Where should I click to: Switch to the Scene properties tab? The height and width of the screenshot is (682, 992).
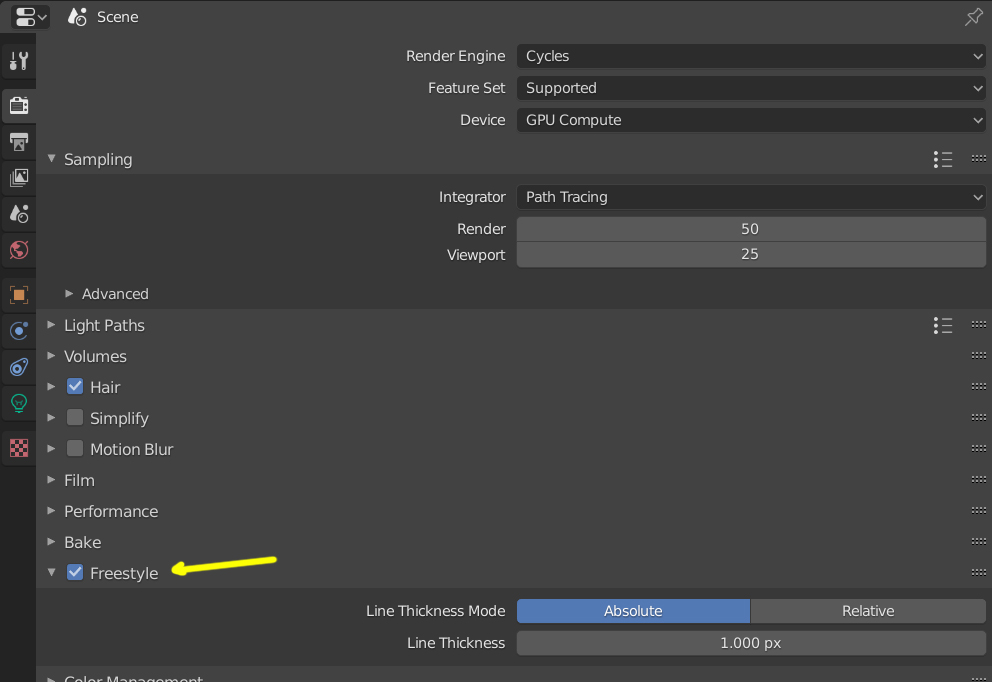tap(18, 213)
